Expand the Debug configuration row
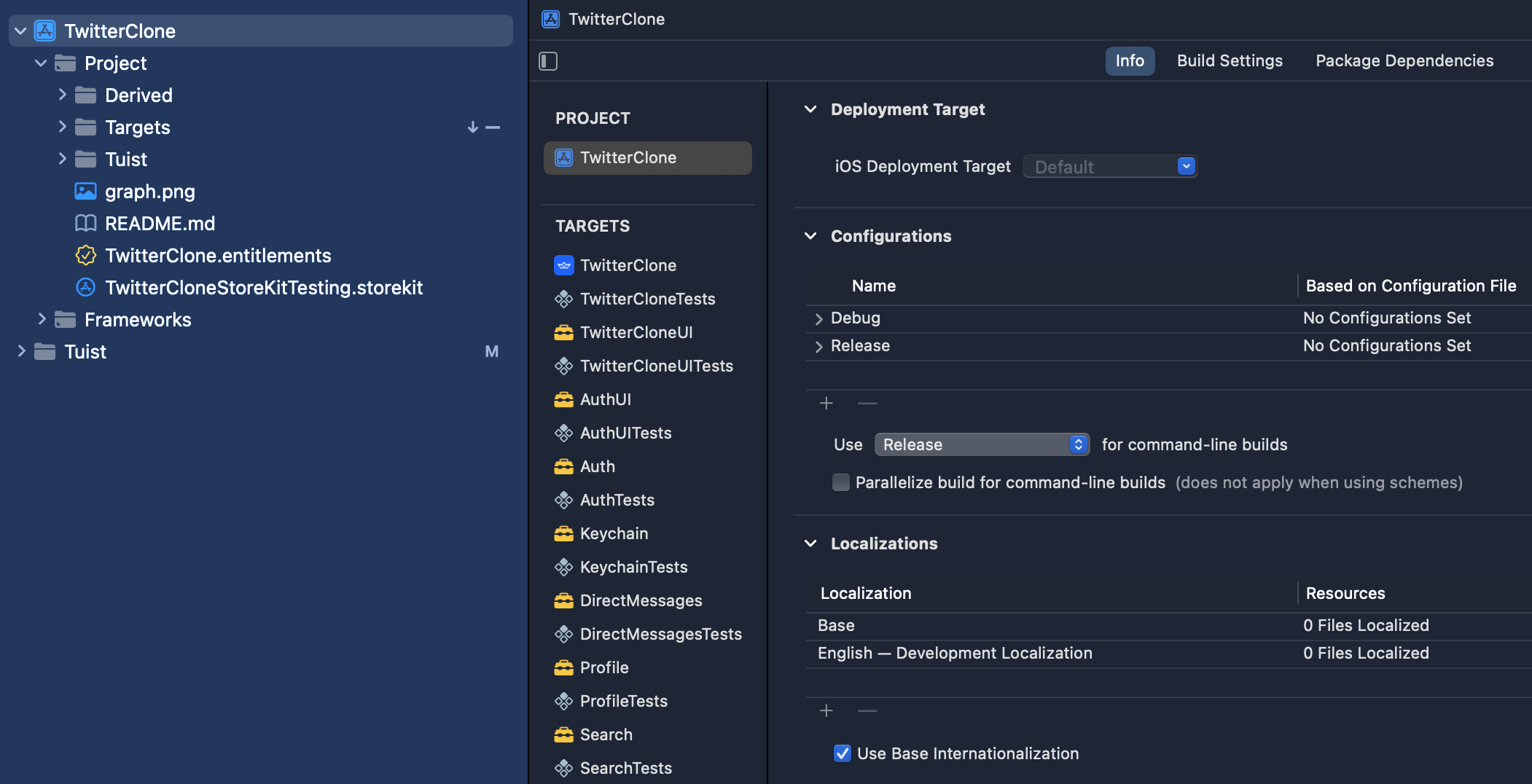The height and width of the screenshot is (784, 1532). [818, 318]
